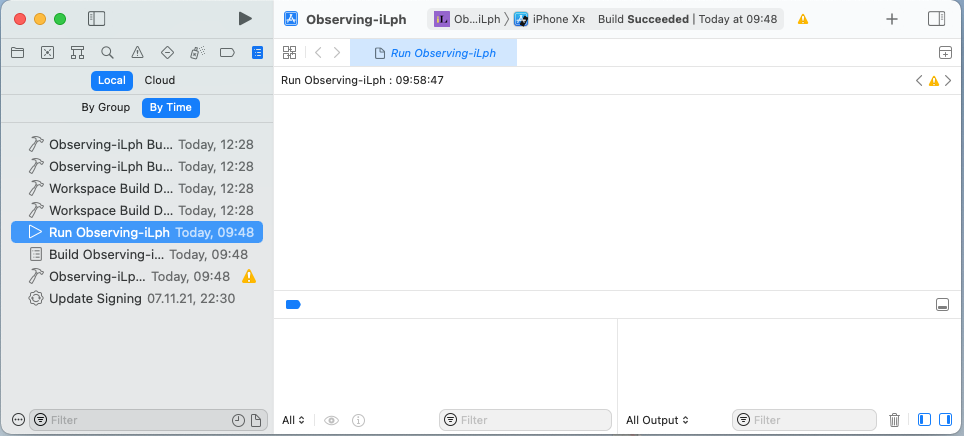964x436 pixels.
Task: Toggle the navigator sidebar visibility
Action: (97, 18)
